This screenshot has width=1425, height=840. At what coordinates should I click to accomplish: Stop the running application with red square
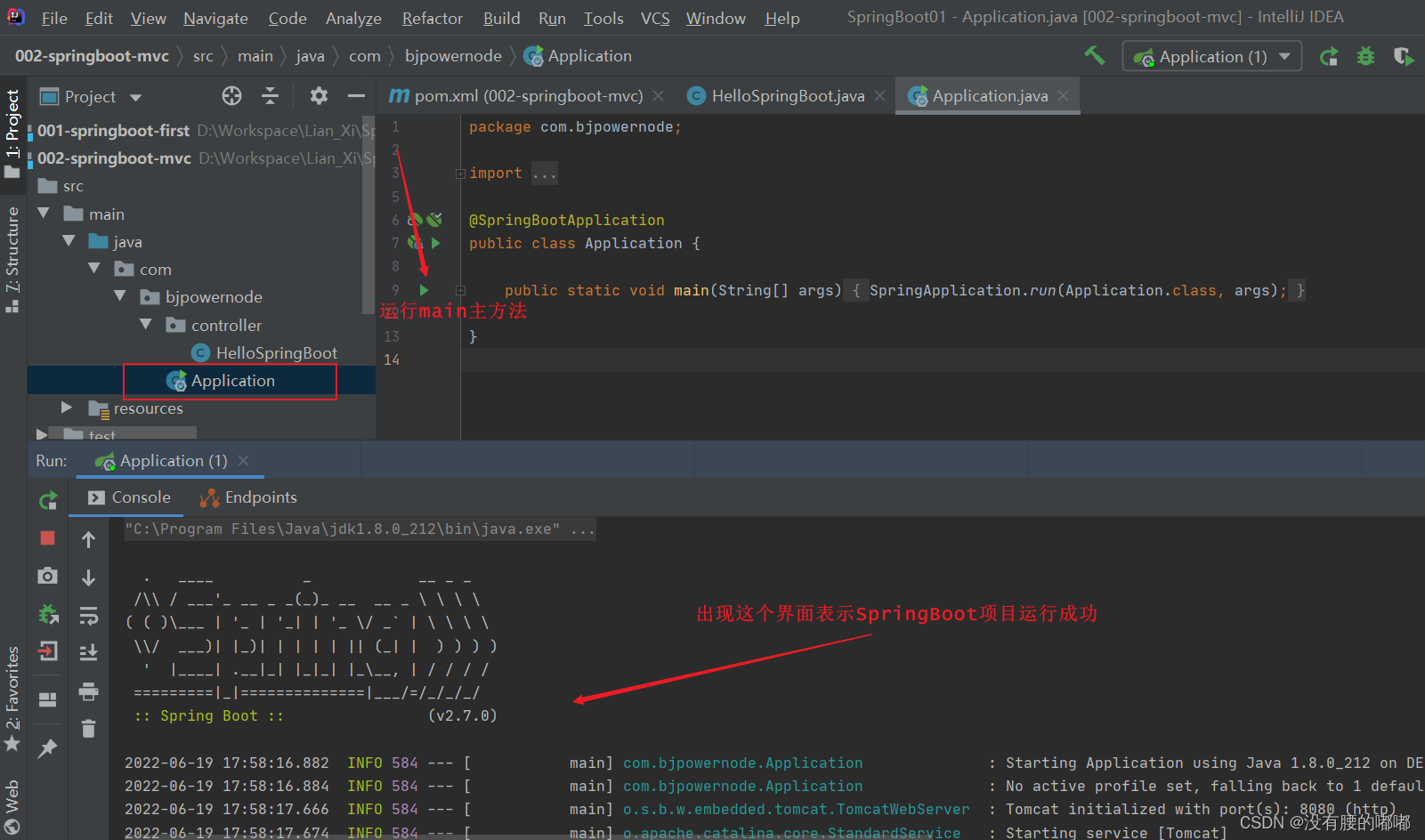[48, 538]
